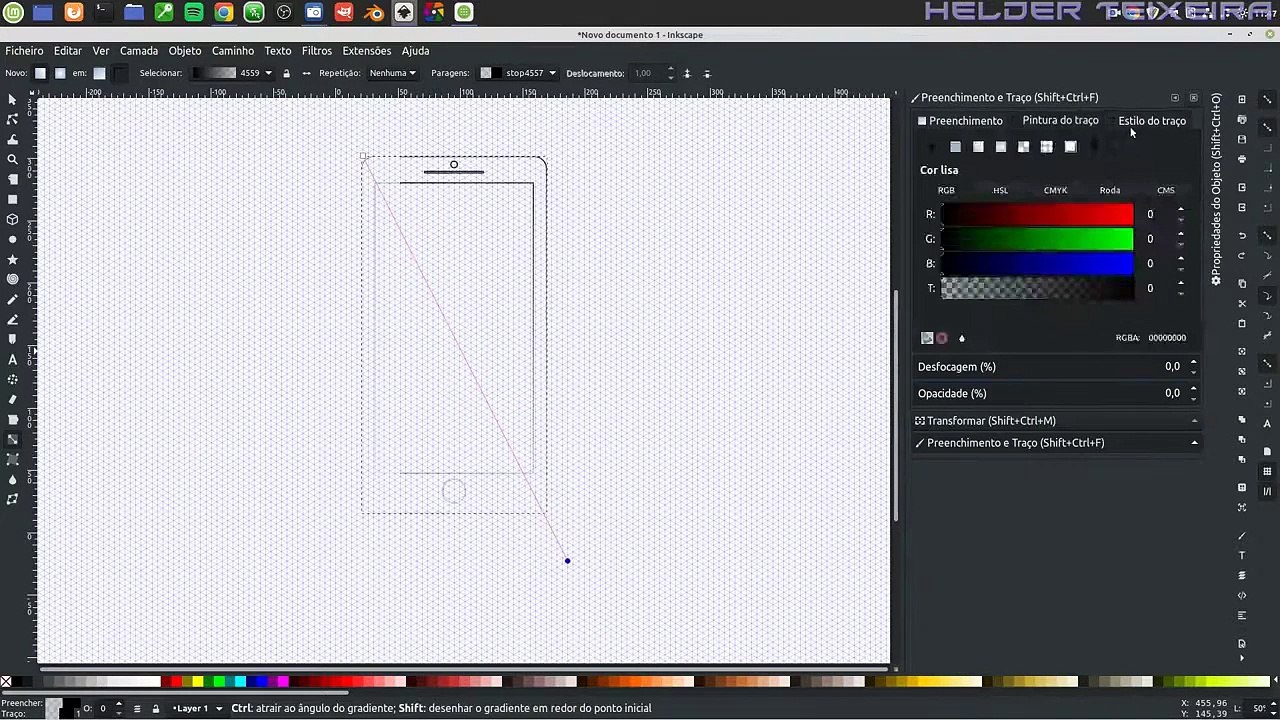This screenshot has width=1280, height=720.
Task: Switch to Pintura do traço tab
Action: point(1060,120)
